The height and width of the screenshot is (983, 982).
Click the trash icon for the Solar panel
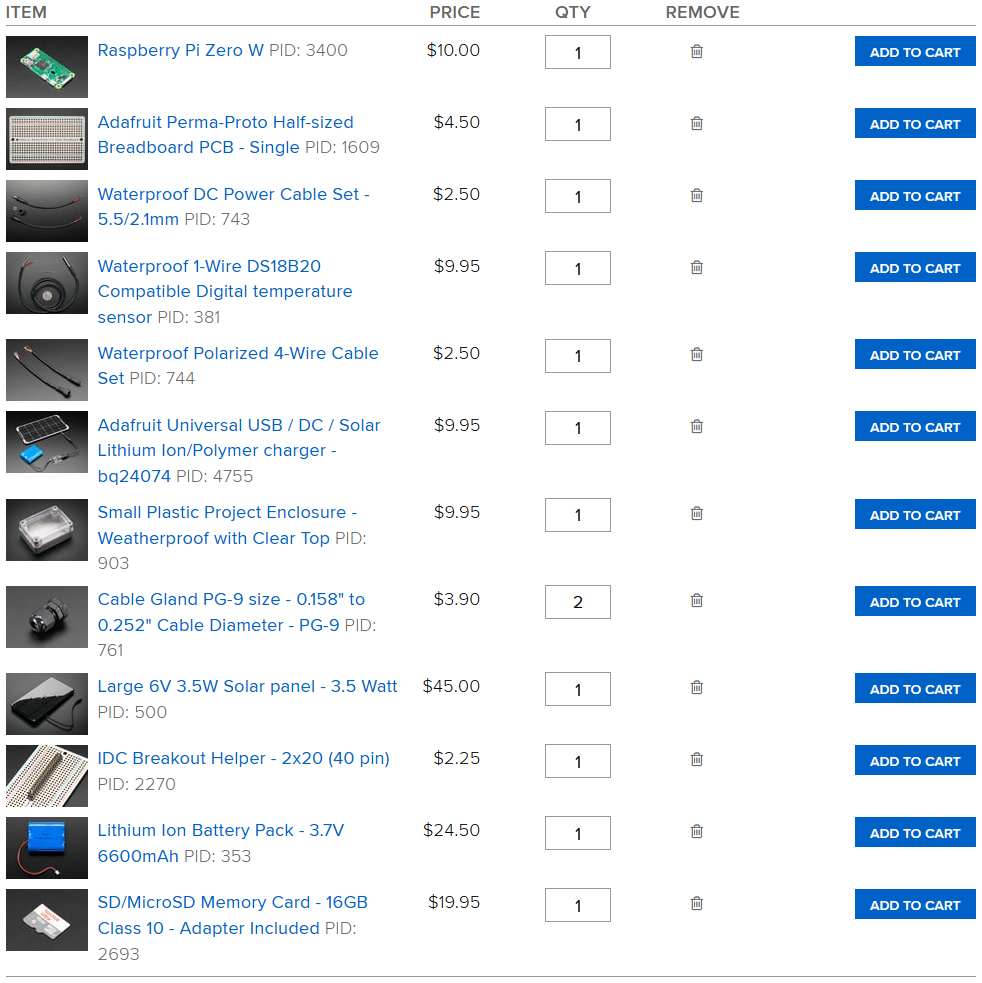pos(696,687)
